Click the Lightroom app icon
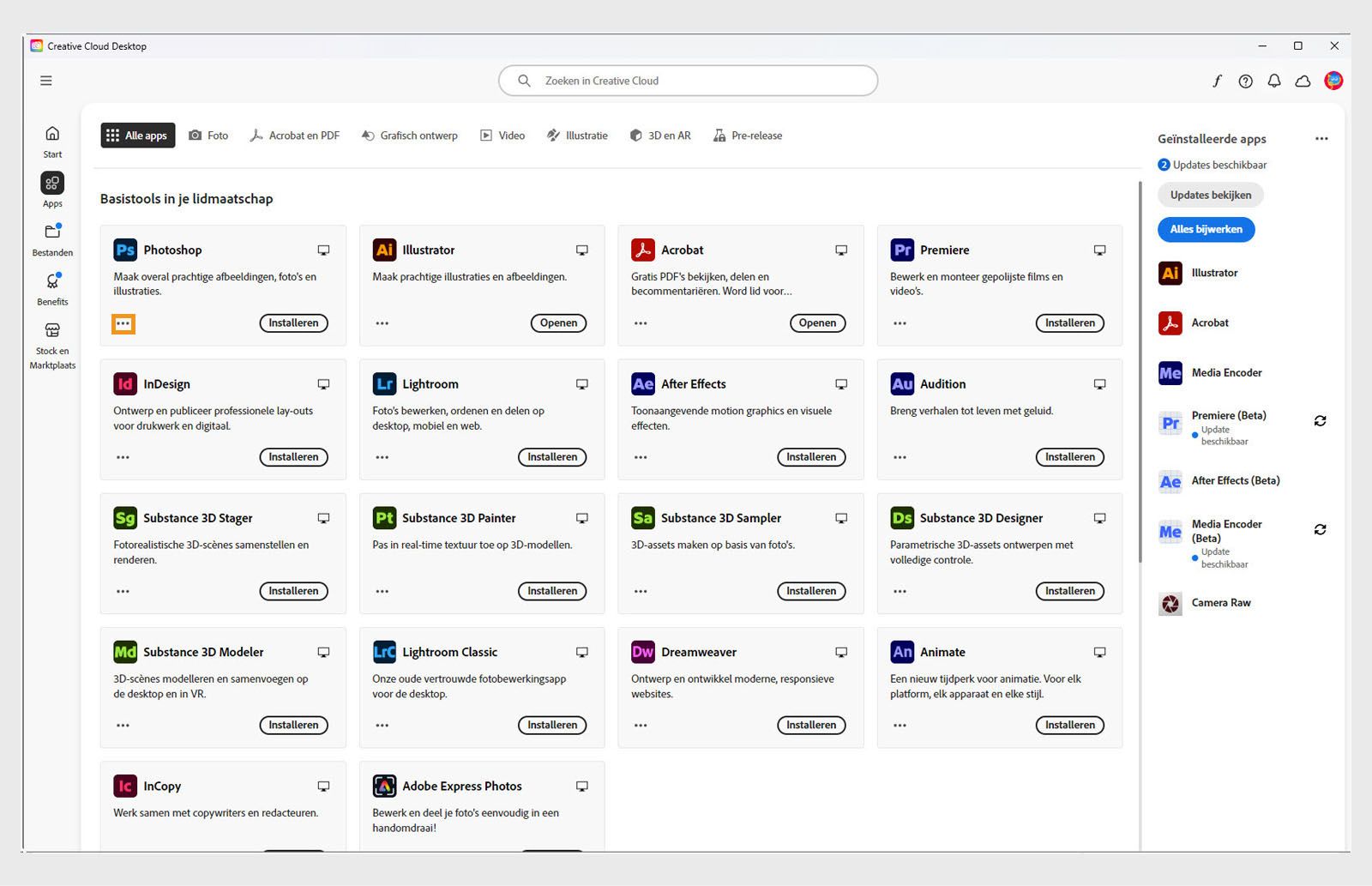The width and height of the screenshot is (1372, 886). pos(384,384)
